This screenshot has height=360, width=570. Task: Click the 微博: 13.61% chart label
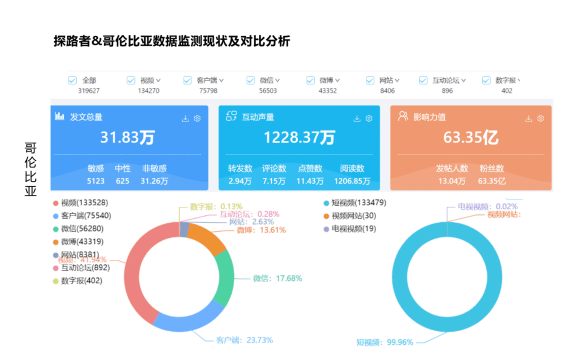(261, 230)
